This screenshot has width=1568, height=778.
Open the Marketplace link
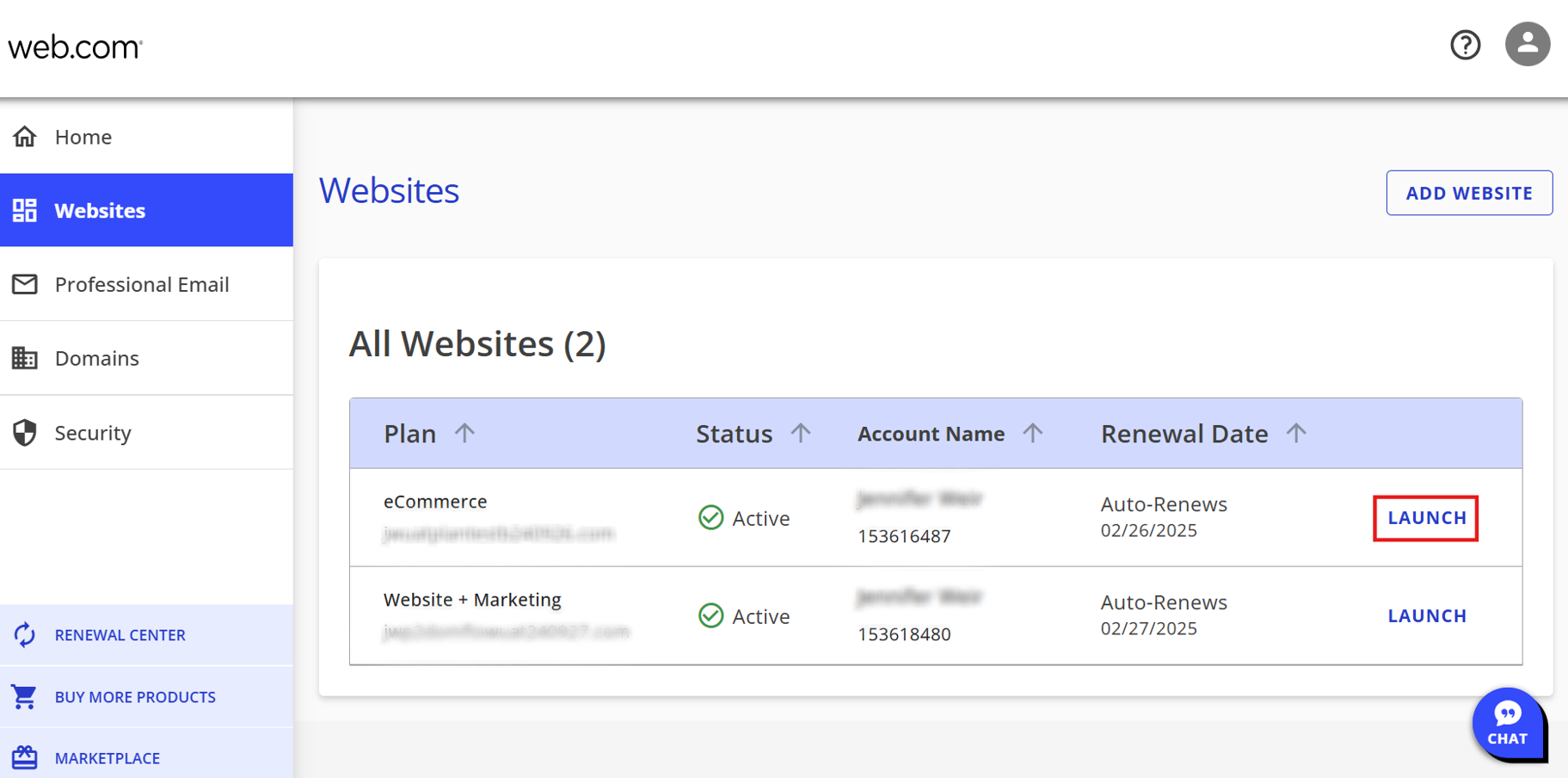(x=108, y=758)
